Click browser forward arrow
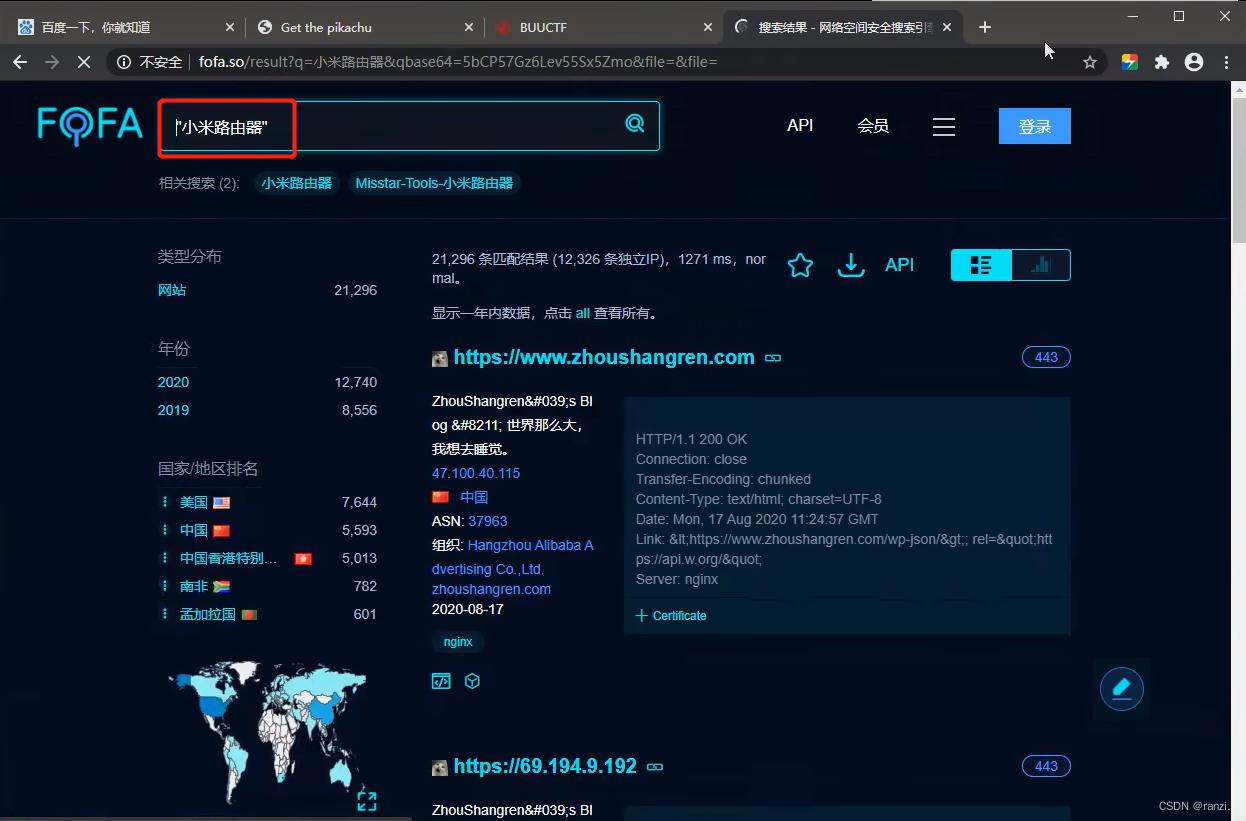The height and width of the screenshot is (821, 1246). (52, 62)
